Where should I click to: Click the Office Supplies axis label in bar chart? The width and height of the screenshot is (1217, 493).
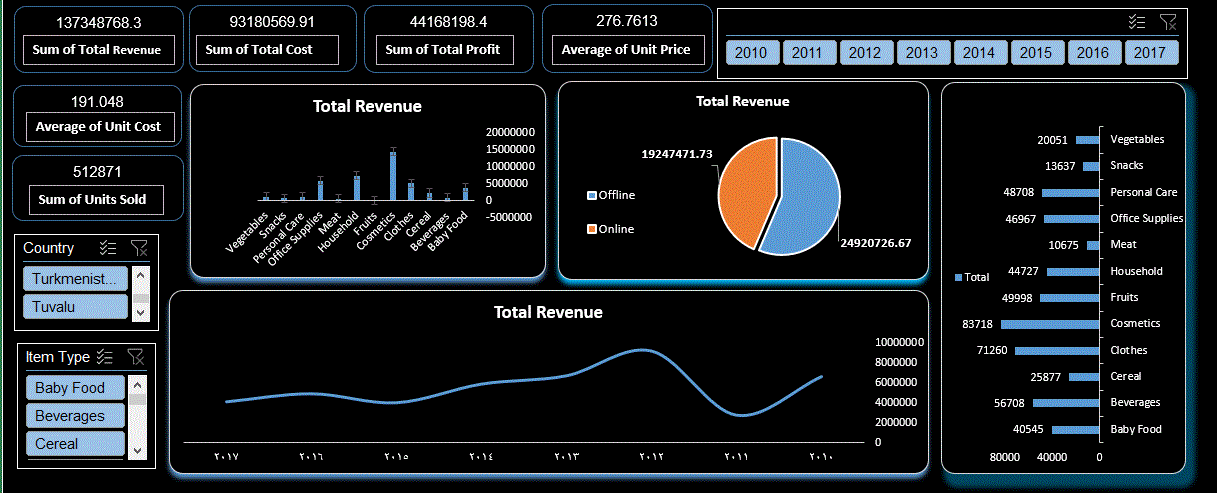point(1146,218)
